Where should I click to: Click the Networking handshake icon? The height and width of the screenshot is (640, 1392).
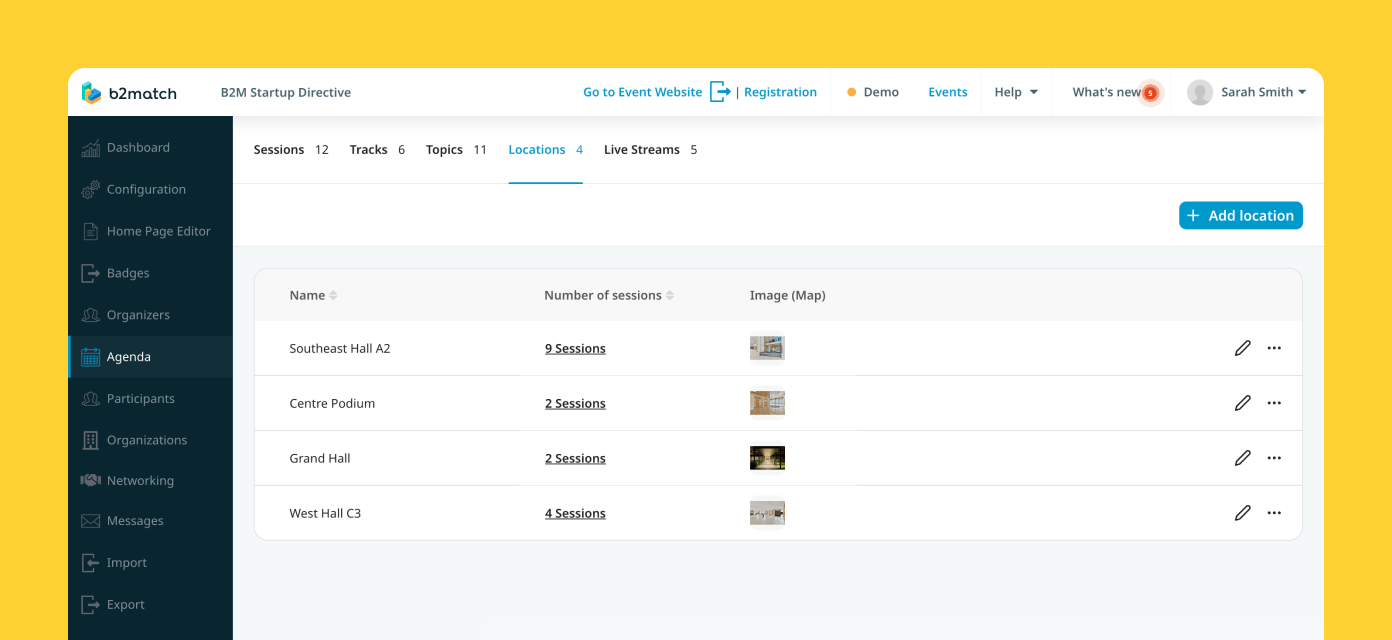(x=90, y=481)
